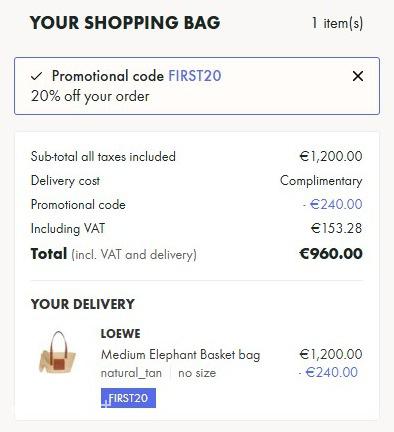
Task: Click the Complimentary delivery cost value
Action: tap(321, 181)
